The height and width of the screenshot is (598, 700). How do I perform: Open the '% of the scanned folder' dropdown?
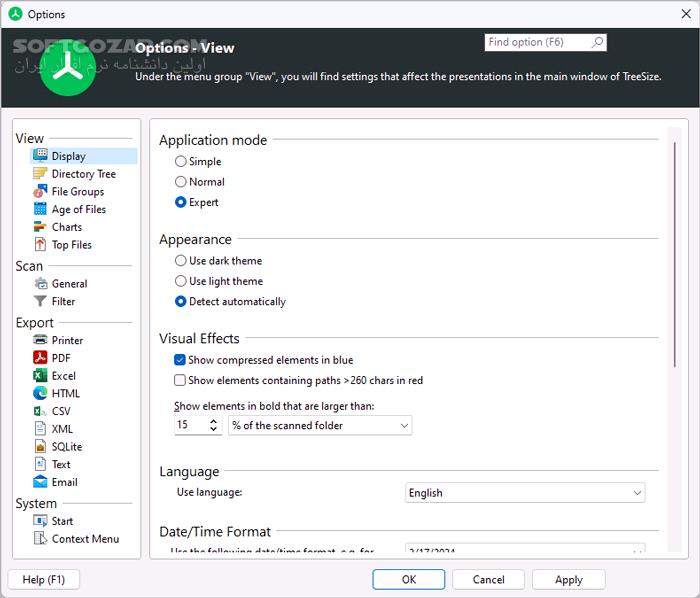pyautogui.click(x=320, y=425)
